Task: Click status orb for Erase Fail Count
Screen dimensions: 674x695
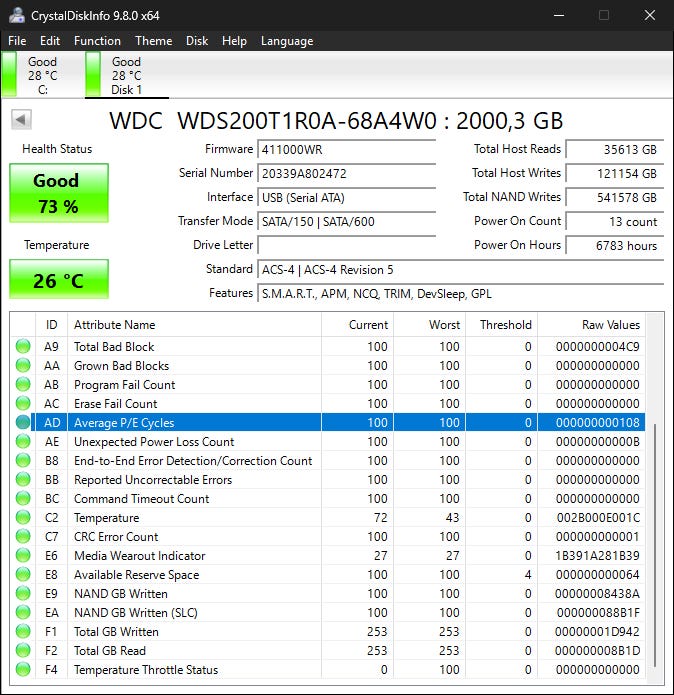Action: [x=23, y=403]
